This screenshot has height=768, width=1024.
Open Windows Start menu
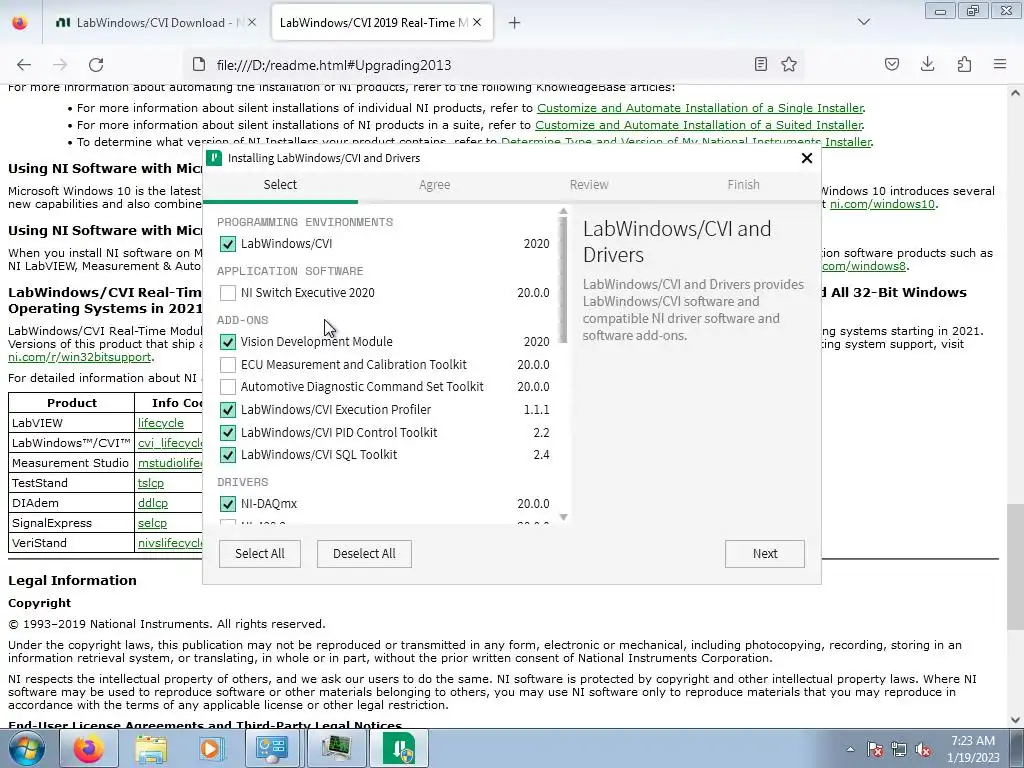click(27, 748)
